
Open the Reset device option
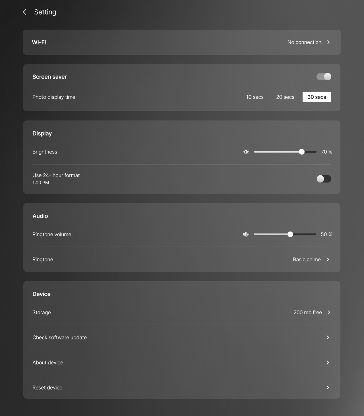182,387
